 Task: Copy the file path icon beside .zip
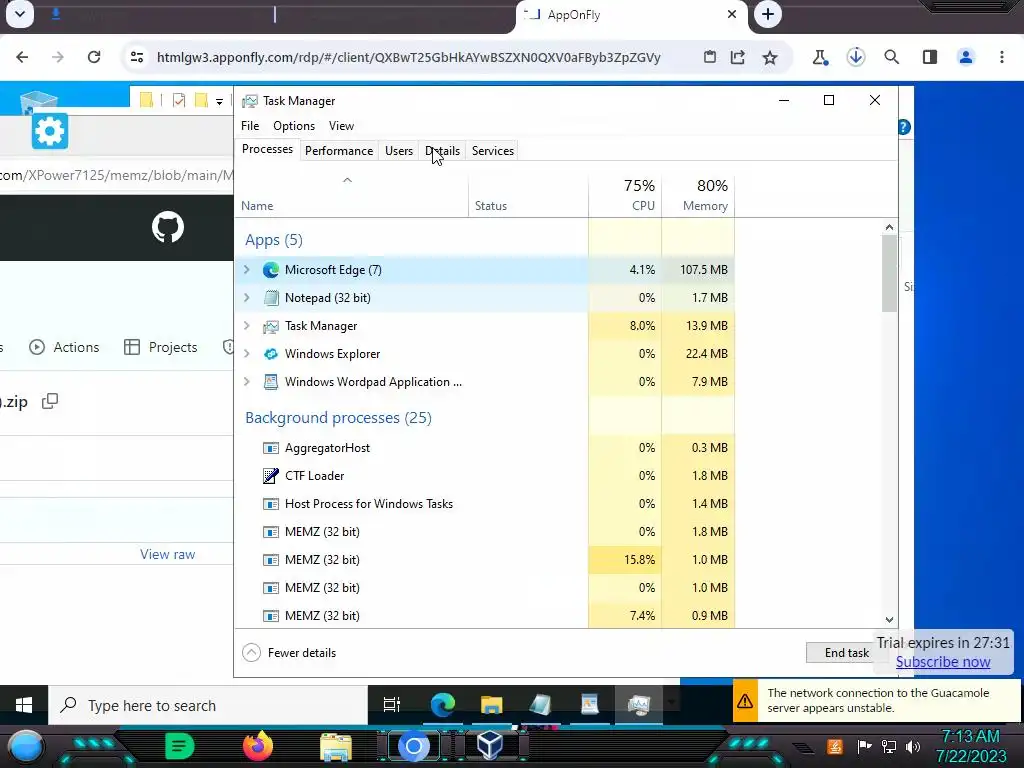point(50,401)
